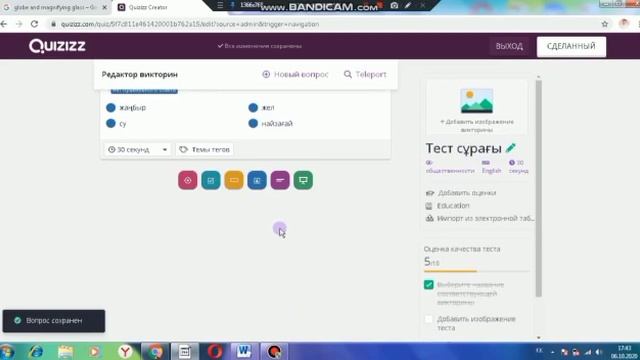Viewport: 640px width, 360px height.
Task: Click the Teleport button
Action: (x=365, y=74)
